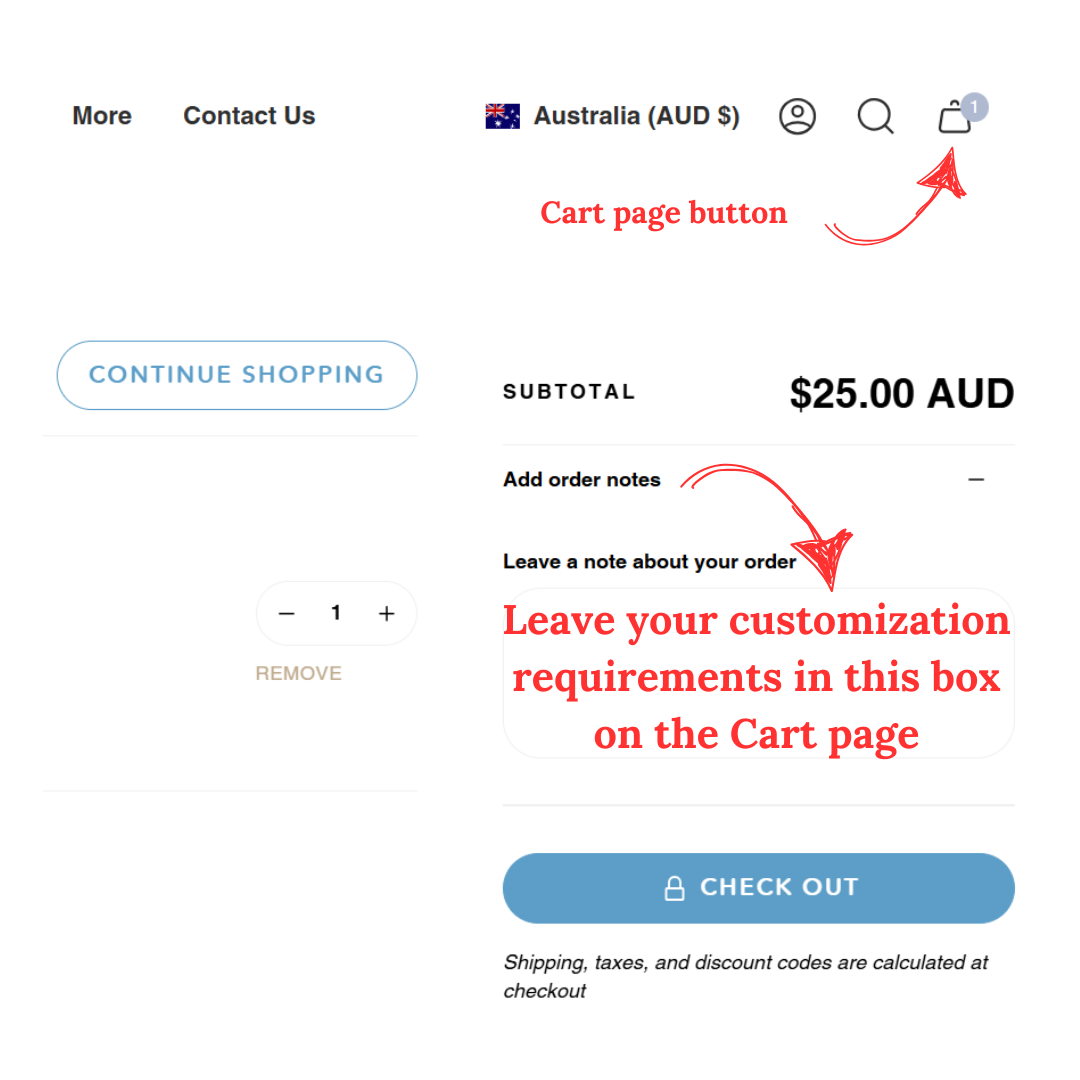
Task: Increase quantity with the plus button
Action: (x=387, y=614)
